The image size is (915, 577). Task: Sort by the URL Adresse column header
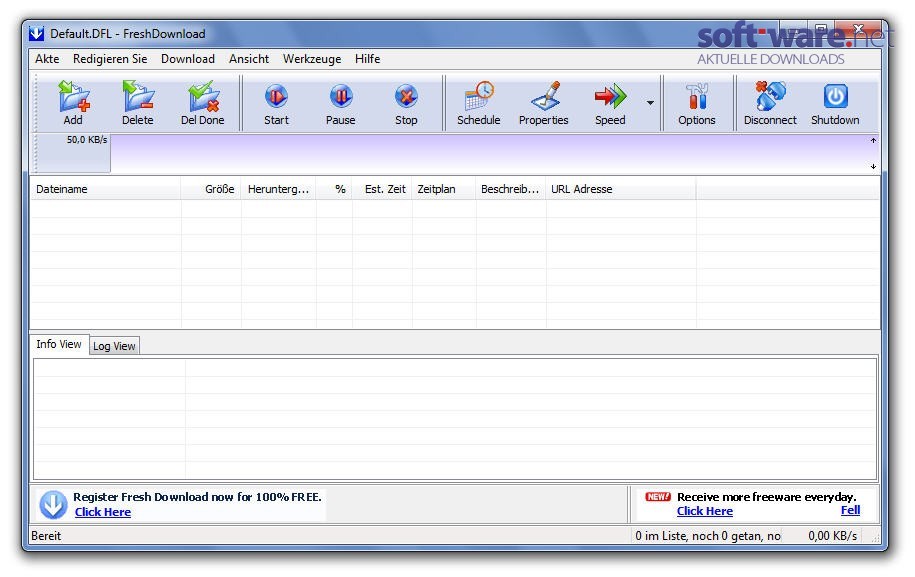[x=621, y=189]
